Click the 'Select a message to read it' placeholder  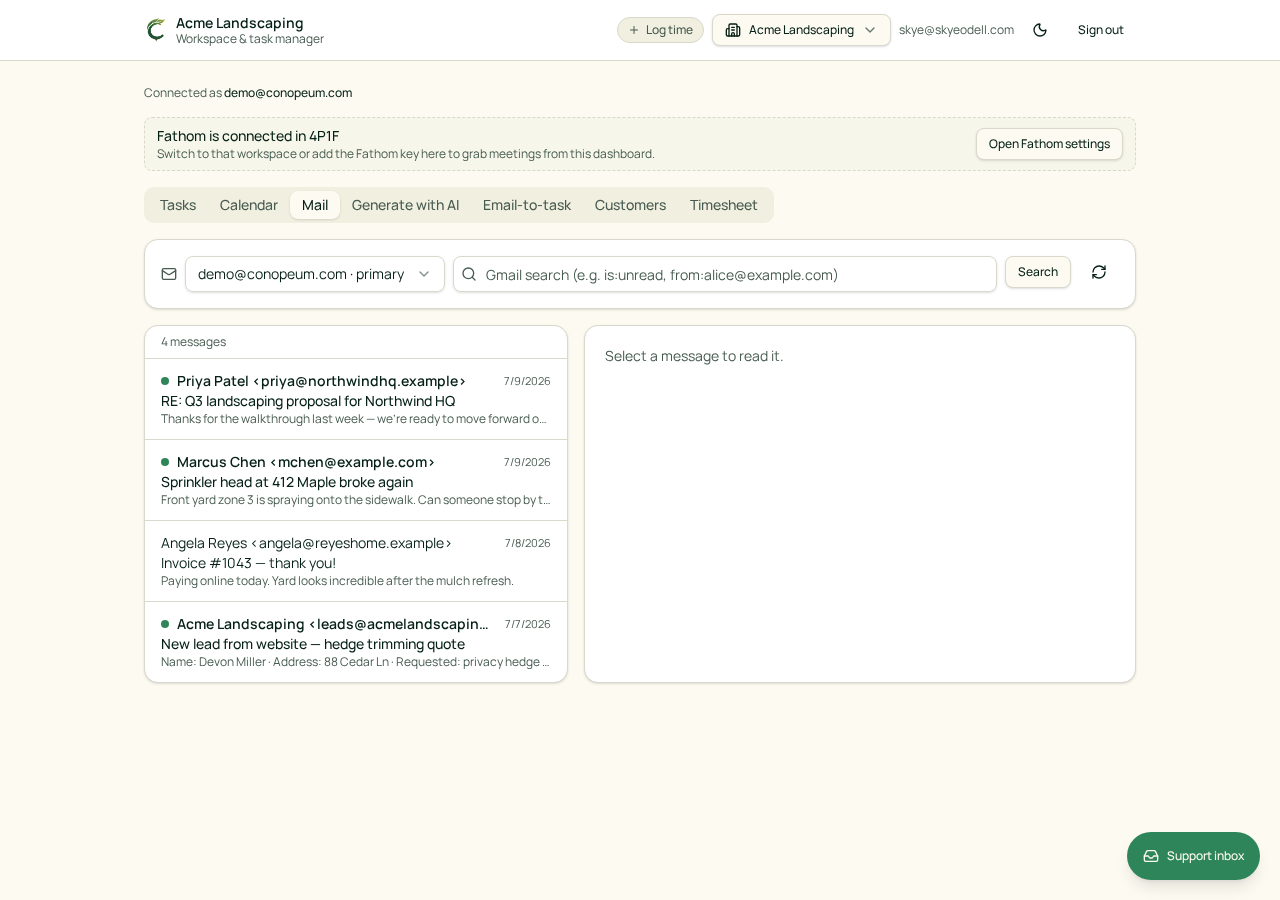tap(694, 356)
